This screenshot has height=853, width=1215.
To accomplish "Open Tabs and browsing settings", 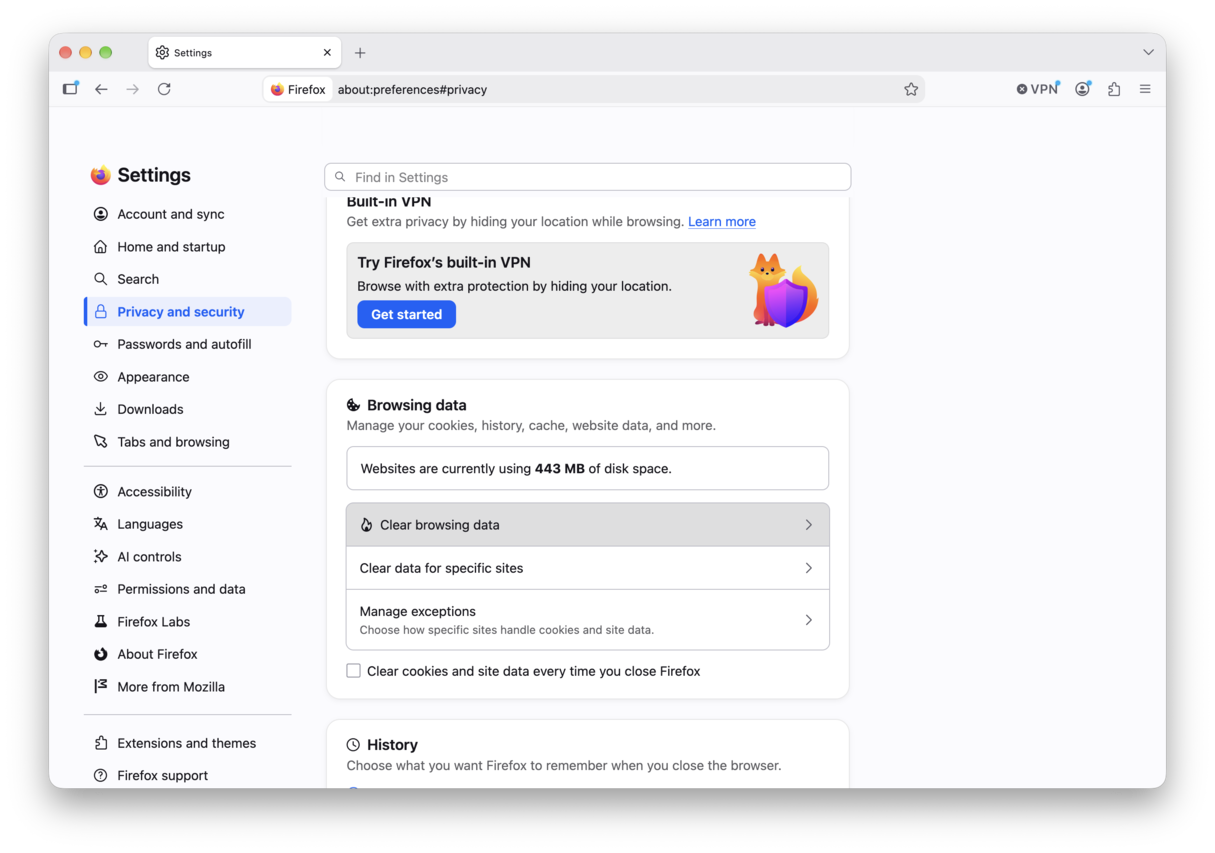I will point(188,442).
